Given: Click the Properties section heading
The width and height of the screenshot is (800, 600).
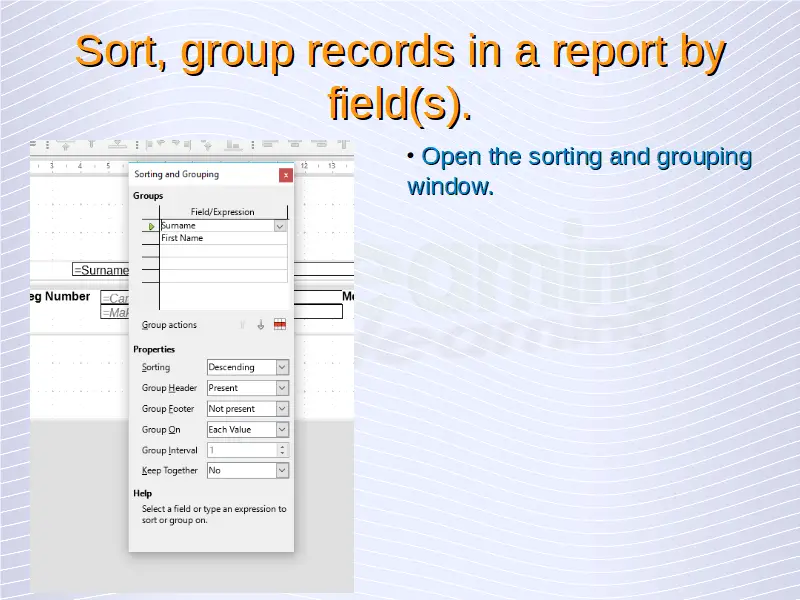Looking at the screenshot, I should click(154, 349).
